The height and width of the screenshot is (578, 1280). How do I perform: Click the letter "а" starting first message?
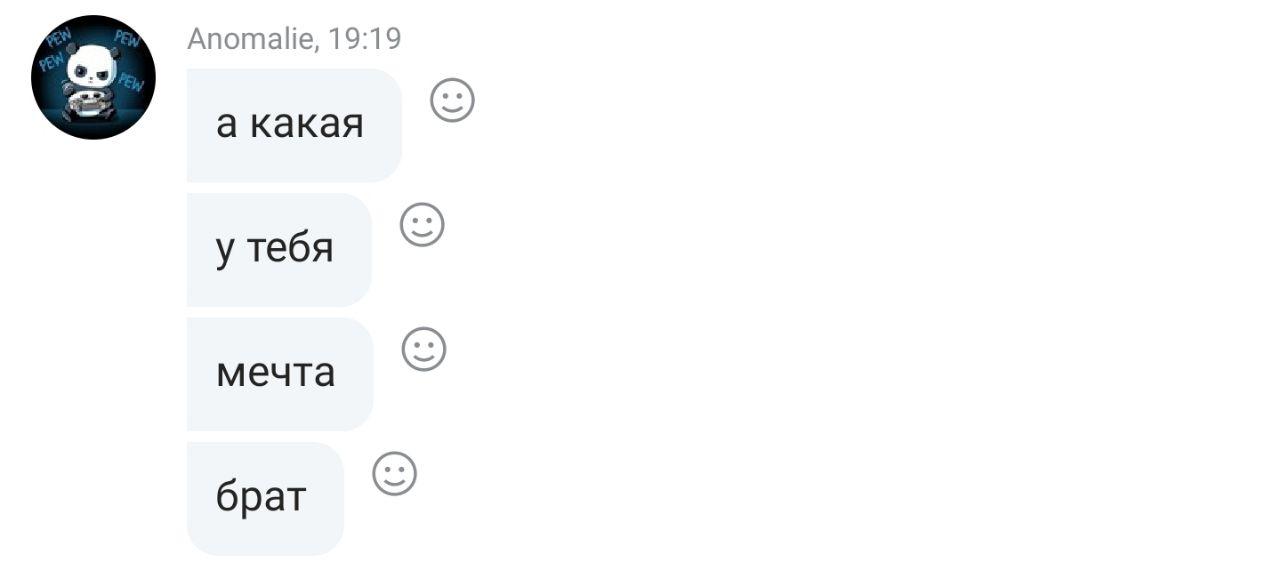coord(226,126)
